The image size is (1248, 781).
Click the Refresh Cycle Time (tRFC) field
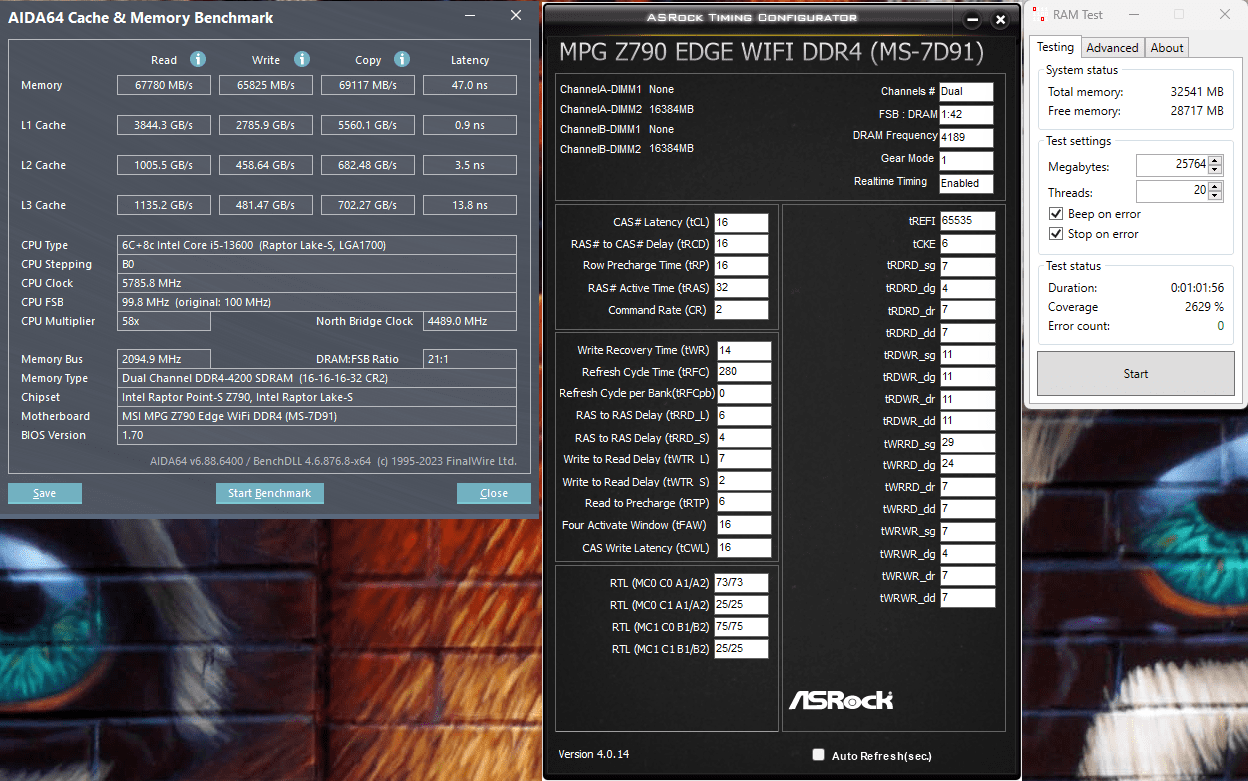[x=744, y=372]
